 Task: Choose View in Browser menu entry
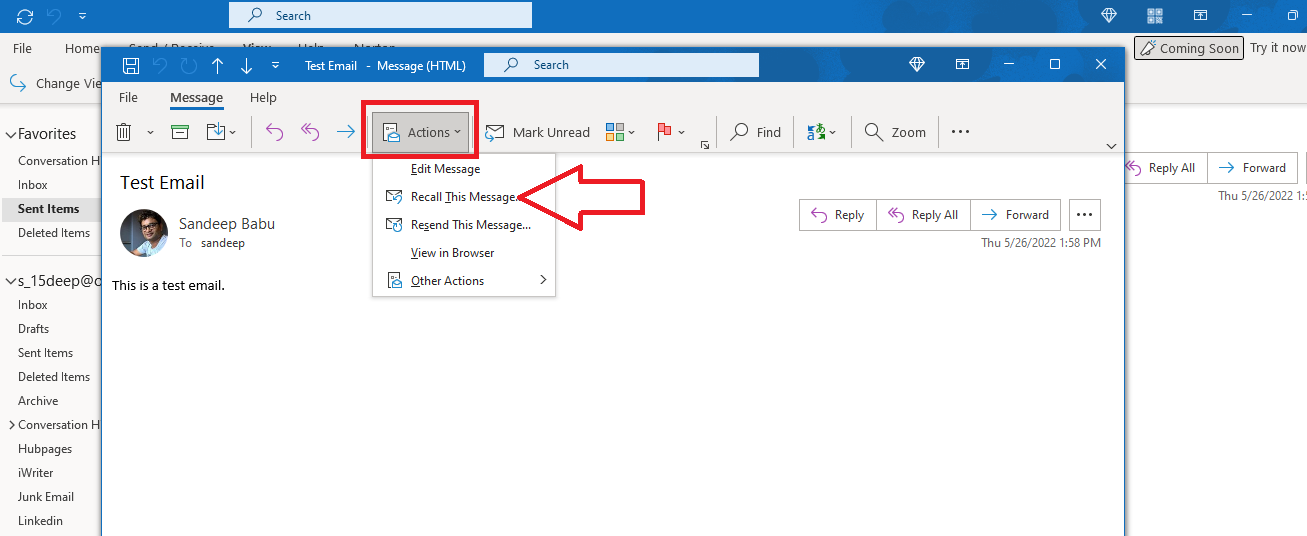(x=464, y=253)
